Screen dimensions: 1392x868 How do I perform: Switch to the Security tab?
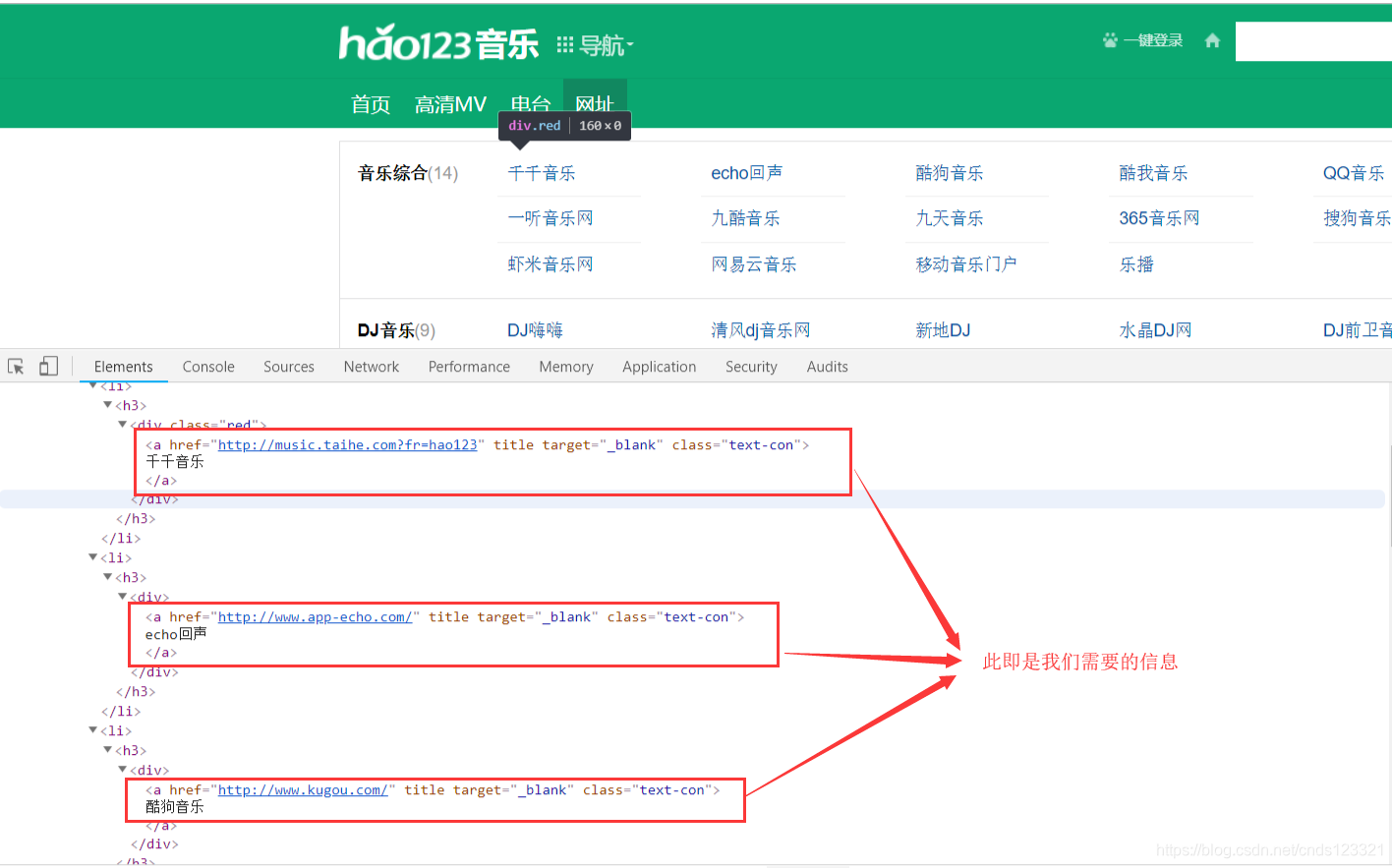(x=751, y=367)
